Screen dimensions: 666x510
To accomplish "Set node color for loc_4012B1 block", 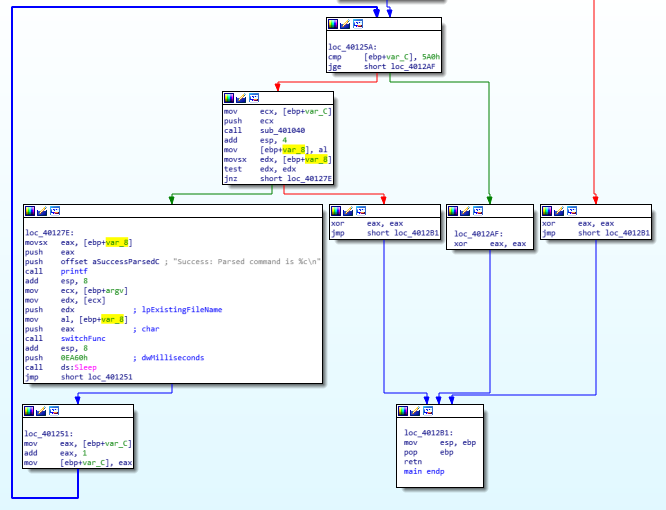I will pyautogui.click(x=403, y=411).
